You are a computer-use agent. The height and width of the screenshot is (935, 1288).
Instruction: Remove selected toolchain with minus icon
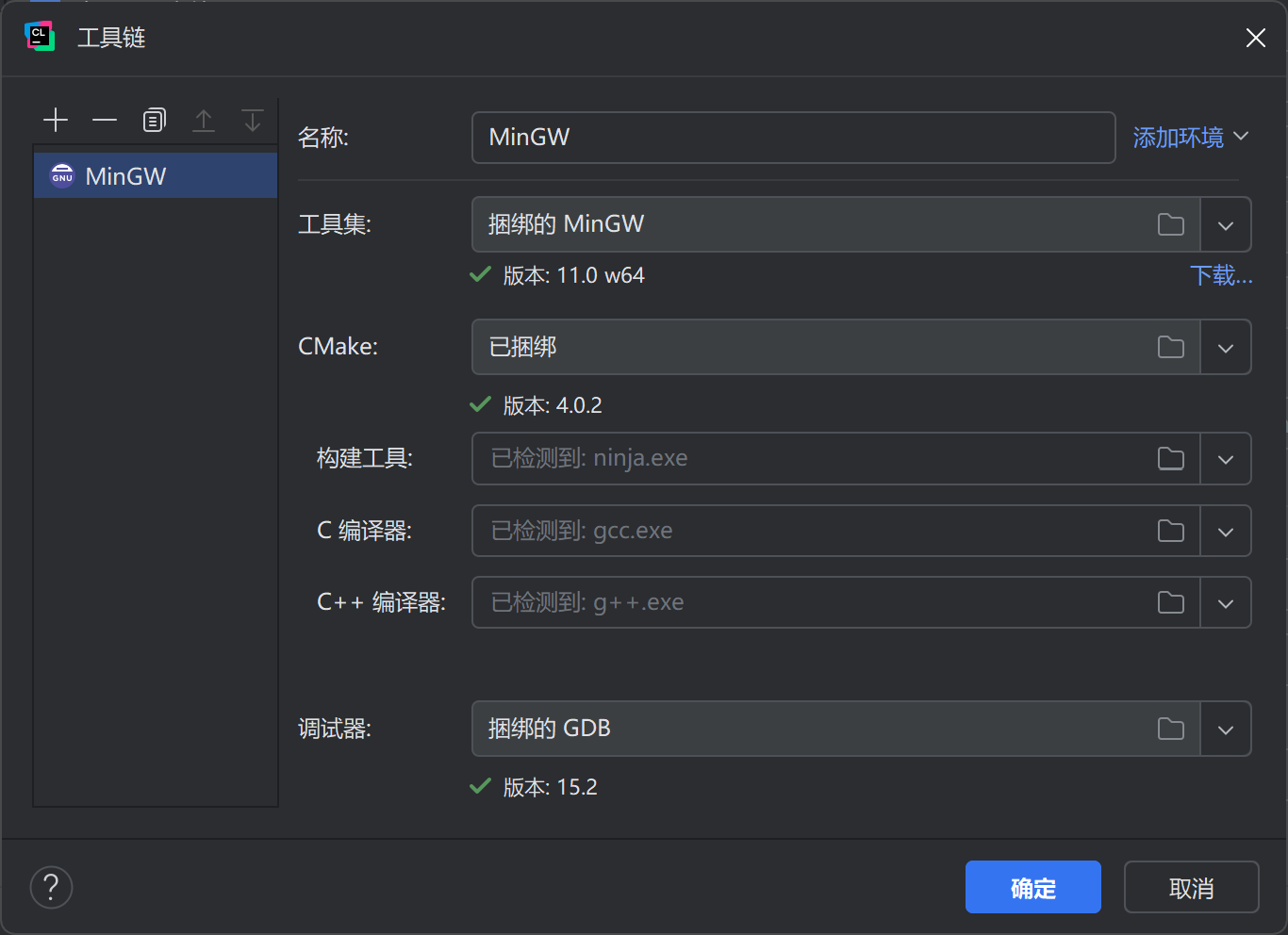tap(105, 120)
